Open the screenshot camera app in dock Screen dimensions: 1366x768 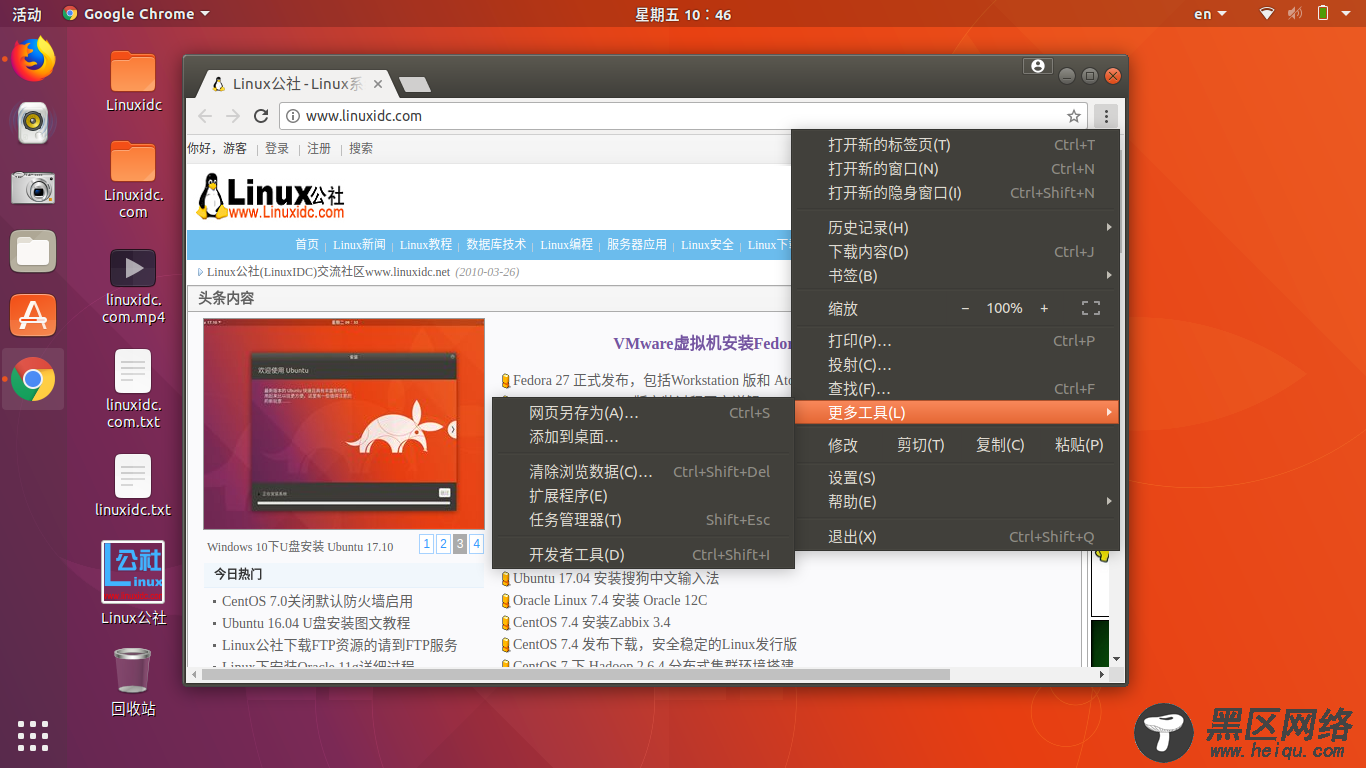(x=33, y=187)
